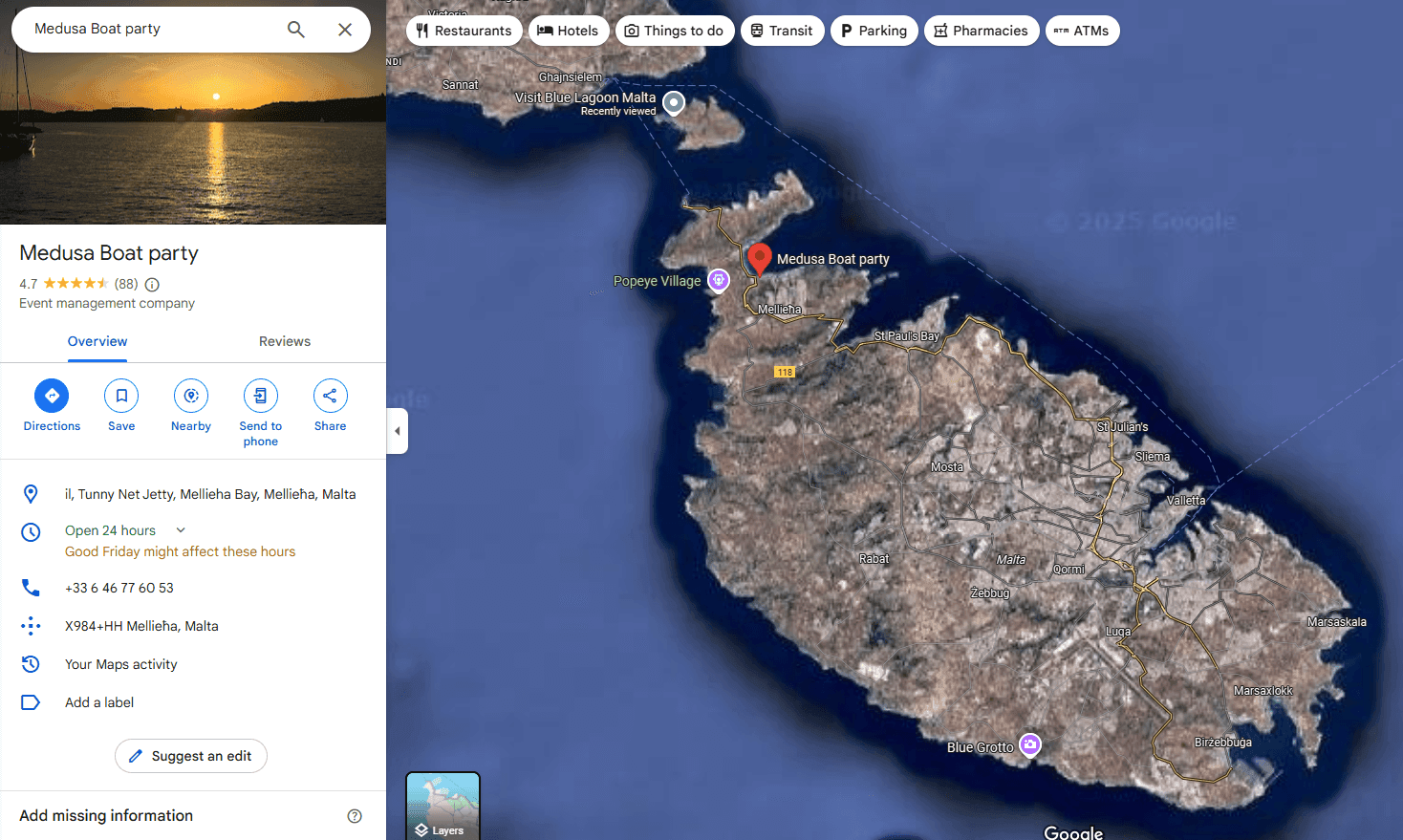Click the Qormi map label
Screen dimensions: 1403x840
(x=1069, y=570)
